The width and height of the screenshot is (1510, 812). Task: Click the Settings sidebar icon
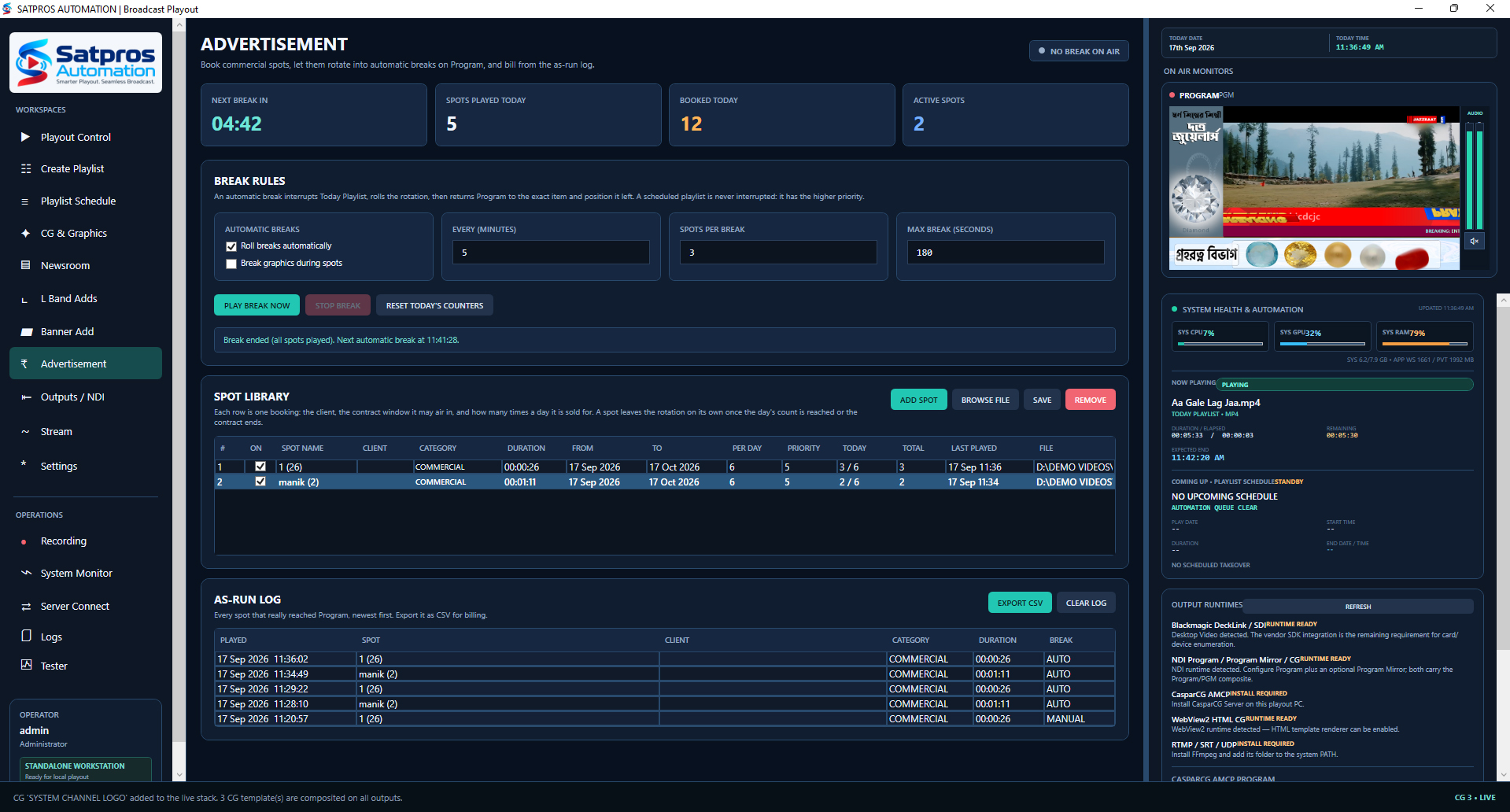pos(24,463)
